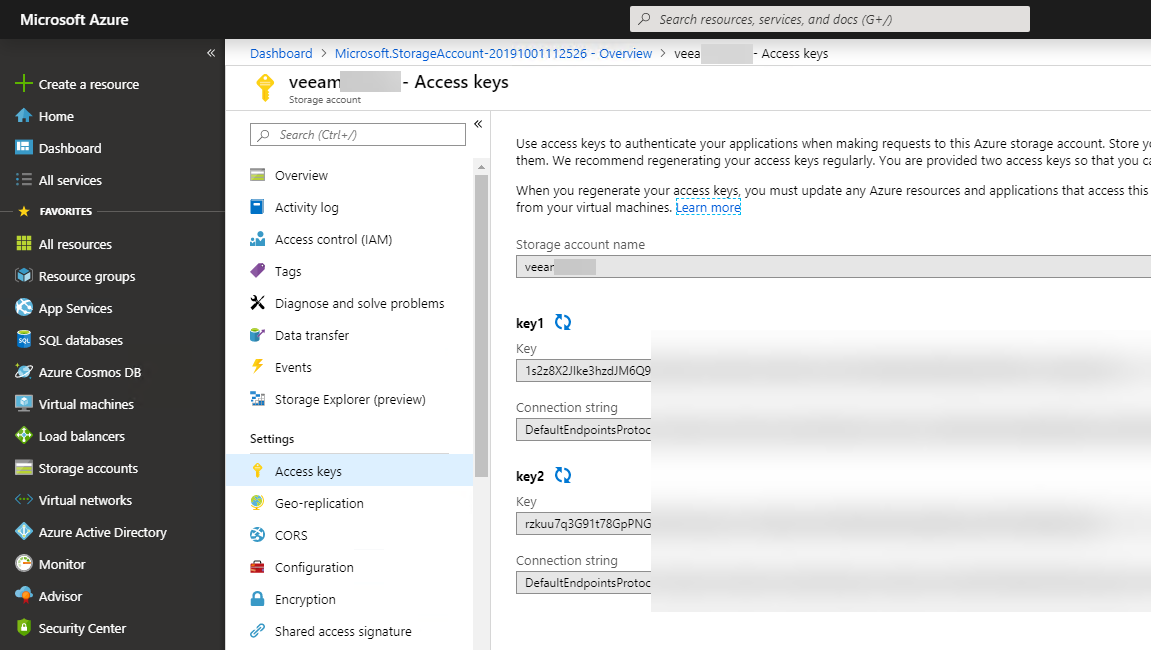The height and width of the screenshot is (650, 1151).
Task: Open the Virtual networks icon
Action: click(23, 499)
